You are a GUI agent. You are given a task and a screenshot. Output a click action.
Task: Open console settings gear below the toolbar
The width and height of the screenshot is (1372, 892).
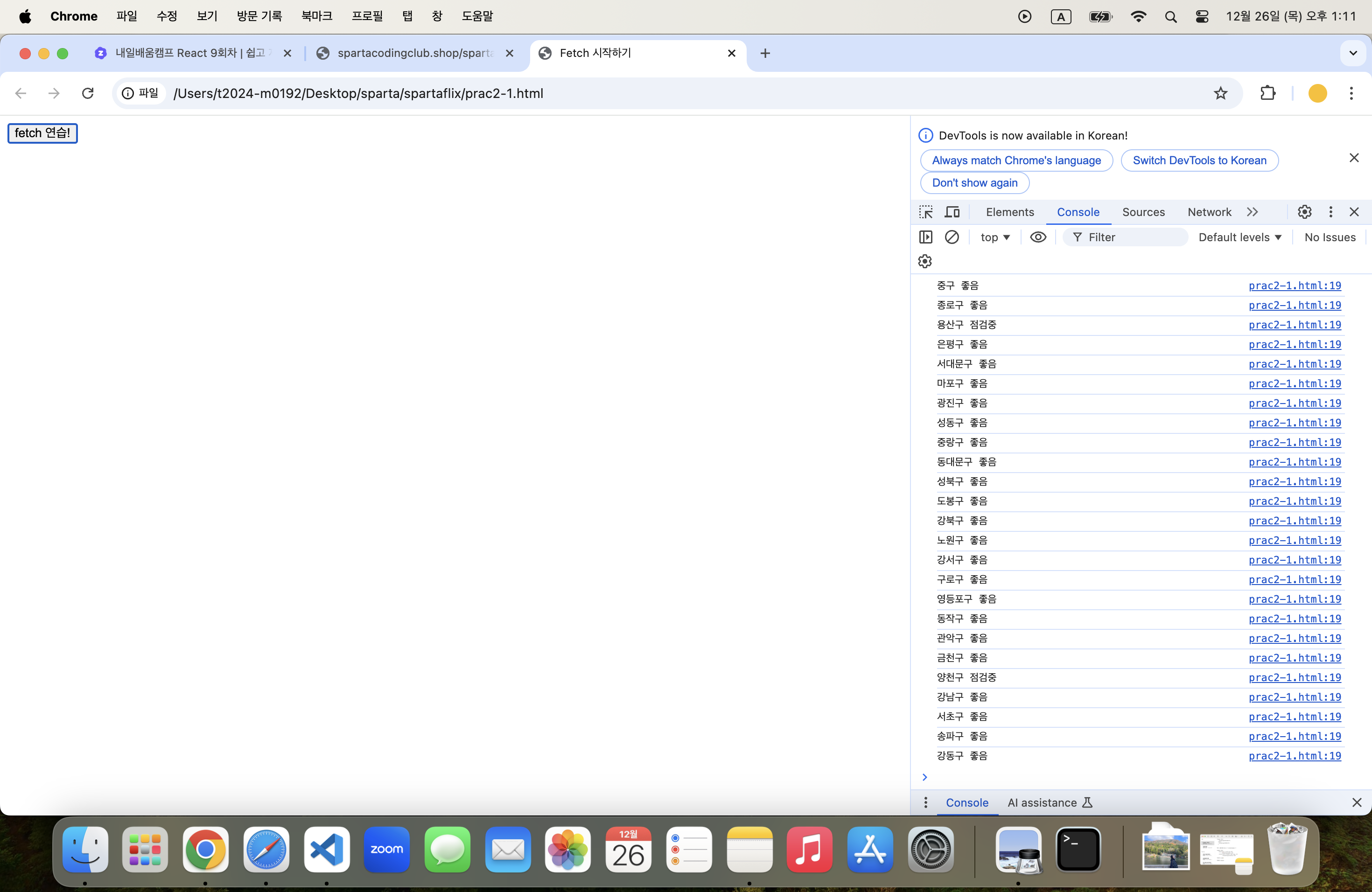(924, 262)
